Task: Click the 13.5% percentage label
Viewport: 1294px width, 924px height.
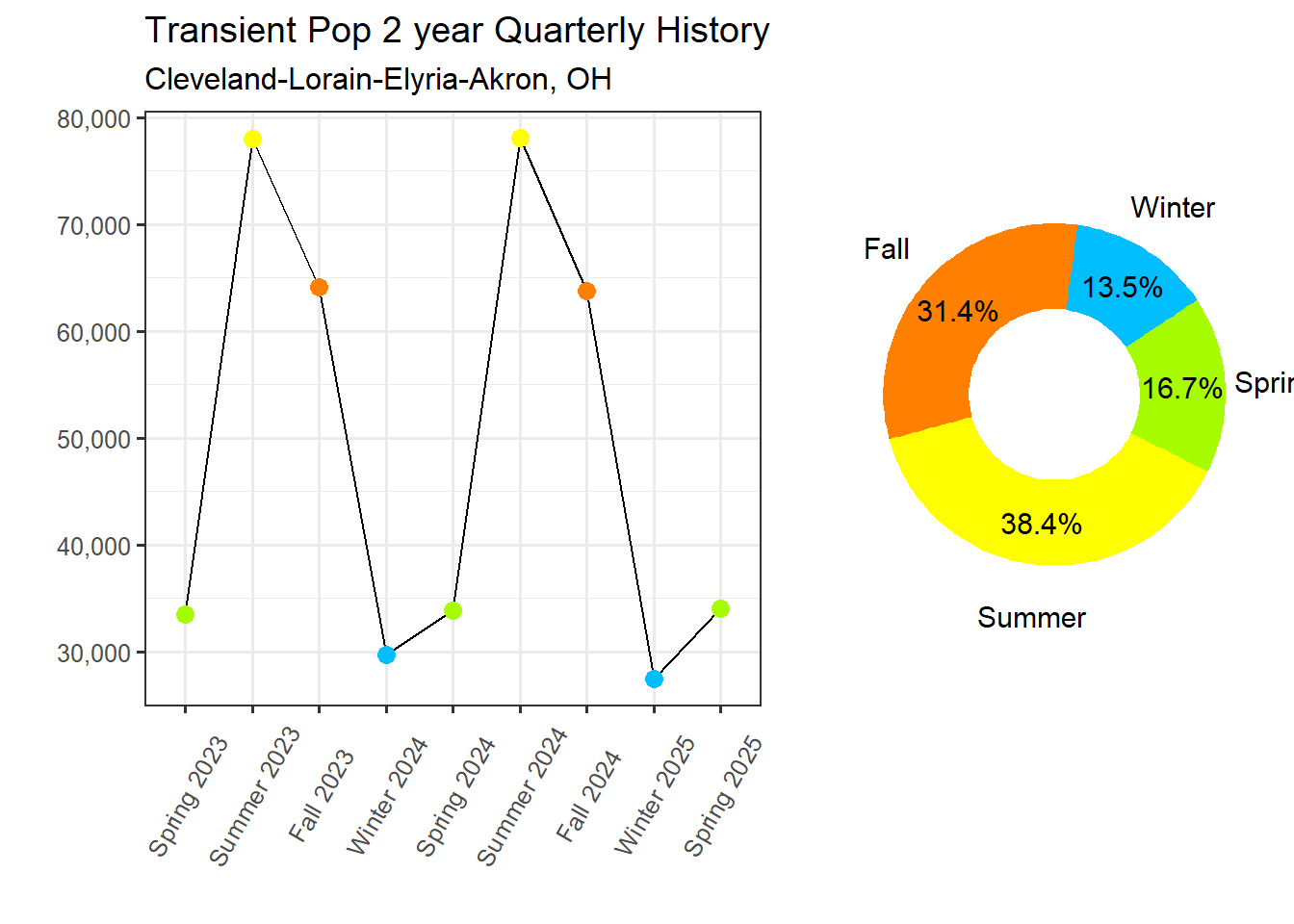Action: [1122, 288]
